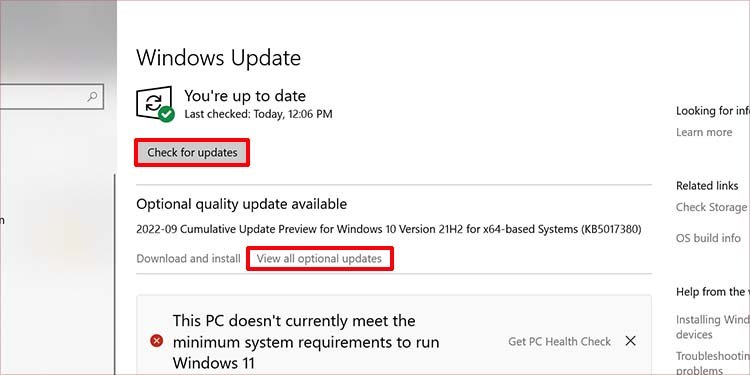Open OS build info link
Screen dimensions: 750x375
(708, 238)
